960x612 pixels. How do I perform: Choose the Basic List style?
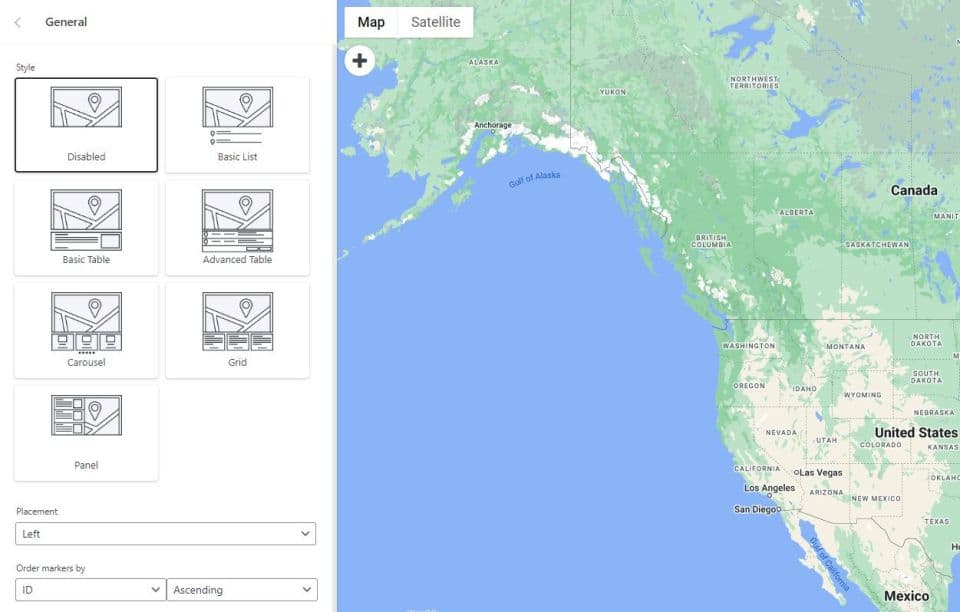click(x=238, y=125)
